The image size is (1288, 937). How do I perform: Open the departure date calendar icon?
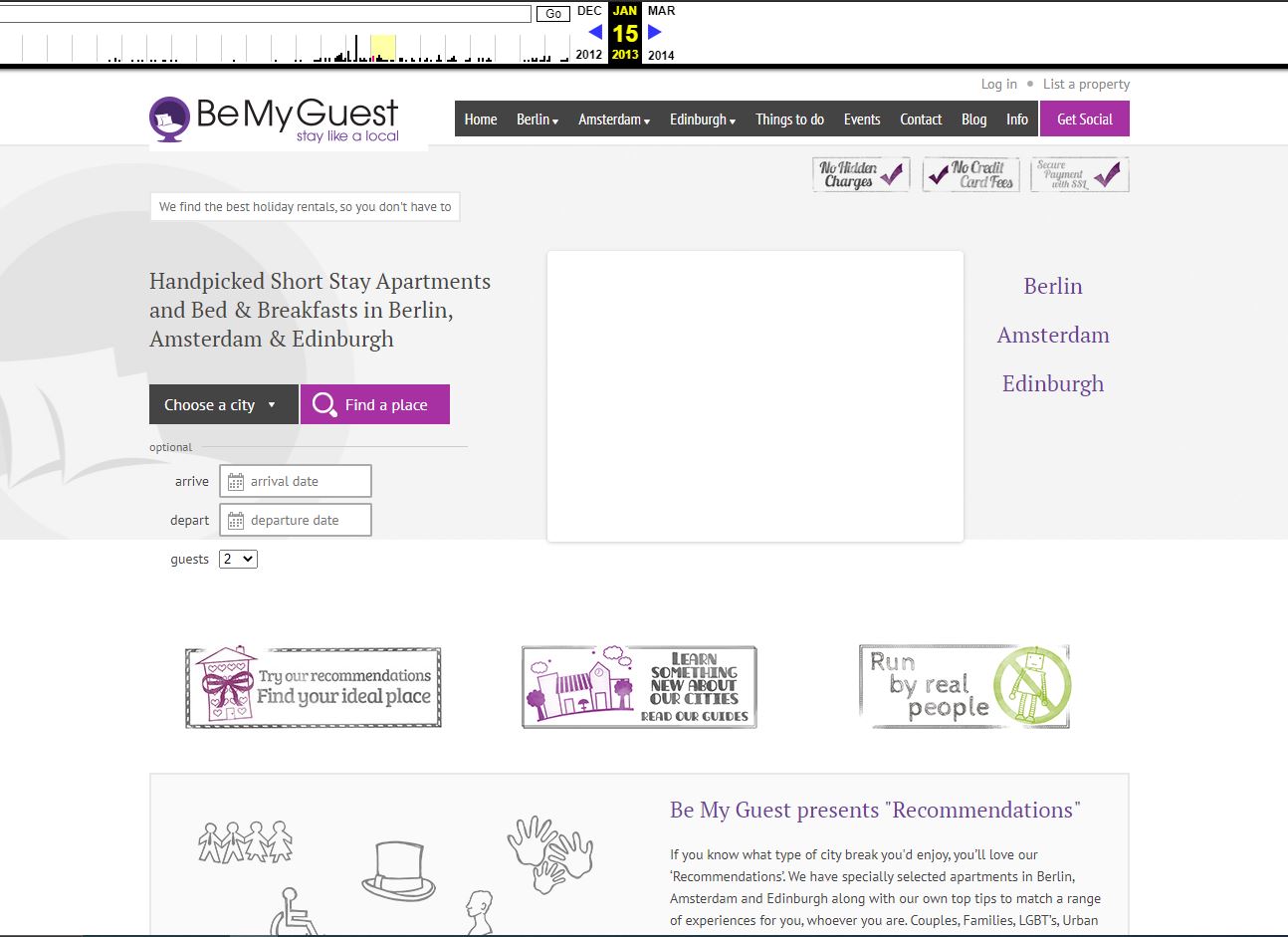pyautogui.click(x=236, y=521)
